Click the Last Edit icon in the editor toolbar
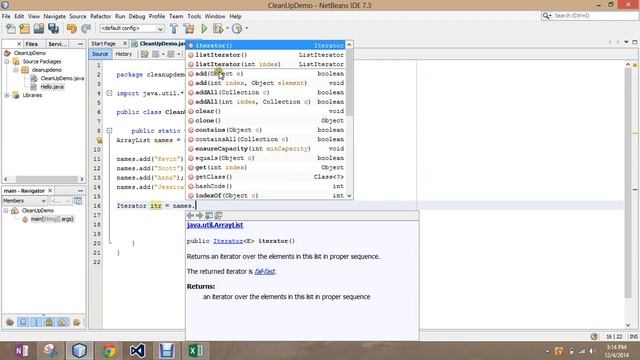Image resolution: width=640 pixels, height=360 pixels. point(144,54)
